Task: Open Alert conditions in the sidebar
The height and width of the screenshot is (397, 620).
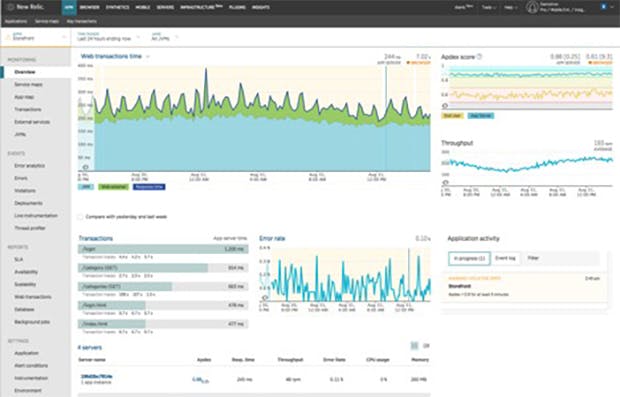Action: point(31,366)
